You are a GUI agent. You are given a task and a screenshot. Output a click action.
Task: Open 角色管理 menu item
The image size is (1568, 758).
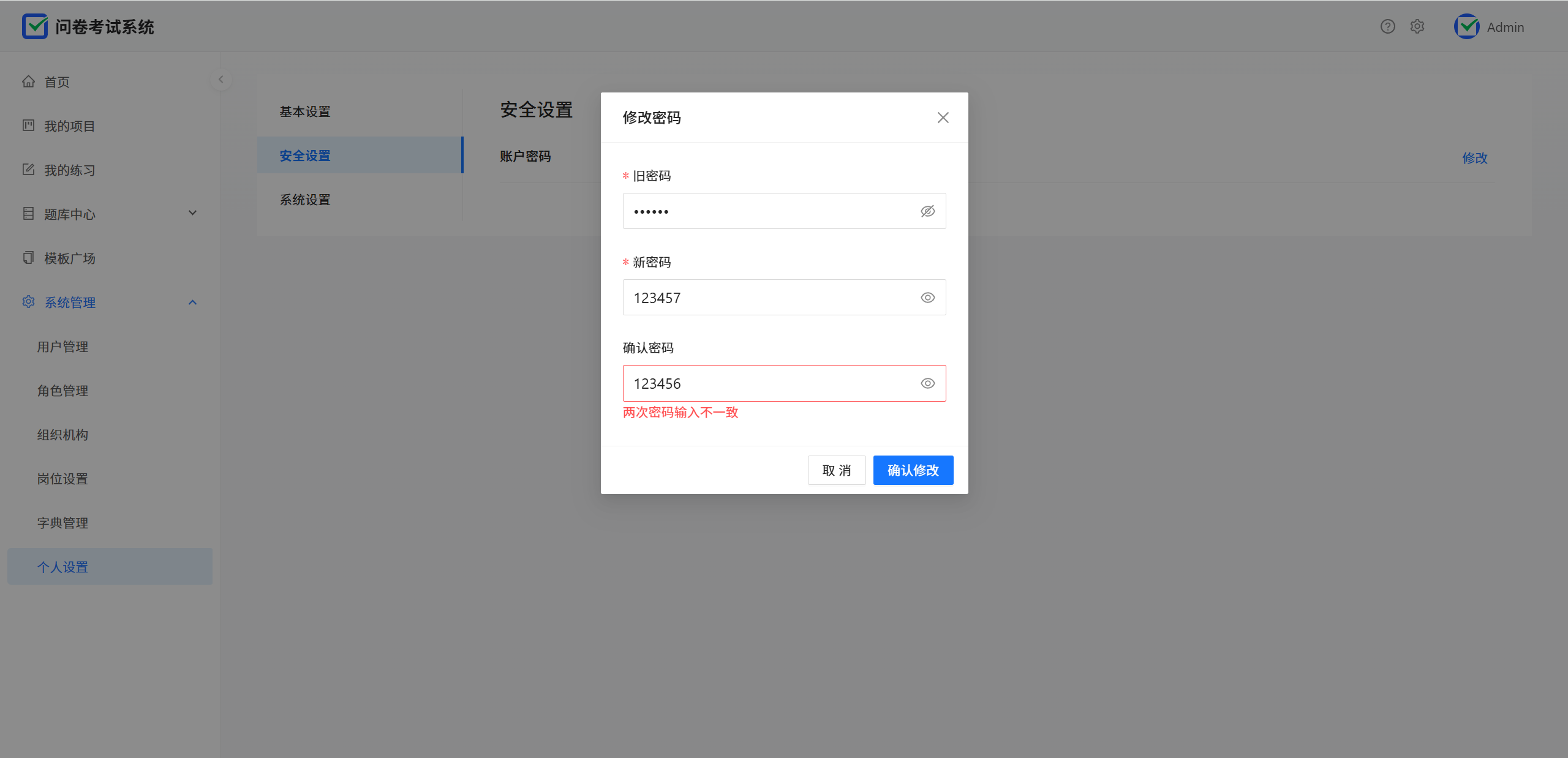(x=110, y=391)
